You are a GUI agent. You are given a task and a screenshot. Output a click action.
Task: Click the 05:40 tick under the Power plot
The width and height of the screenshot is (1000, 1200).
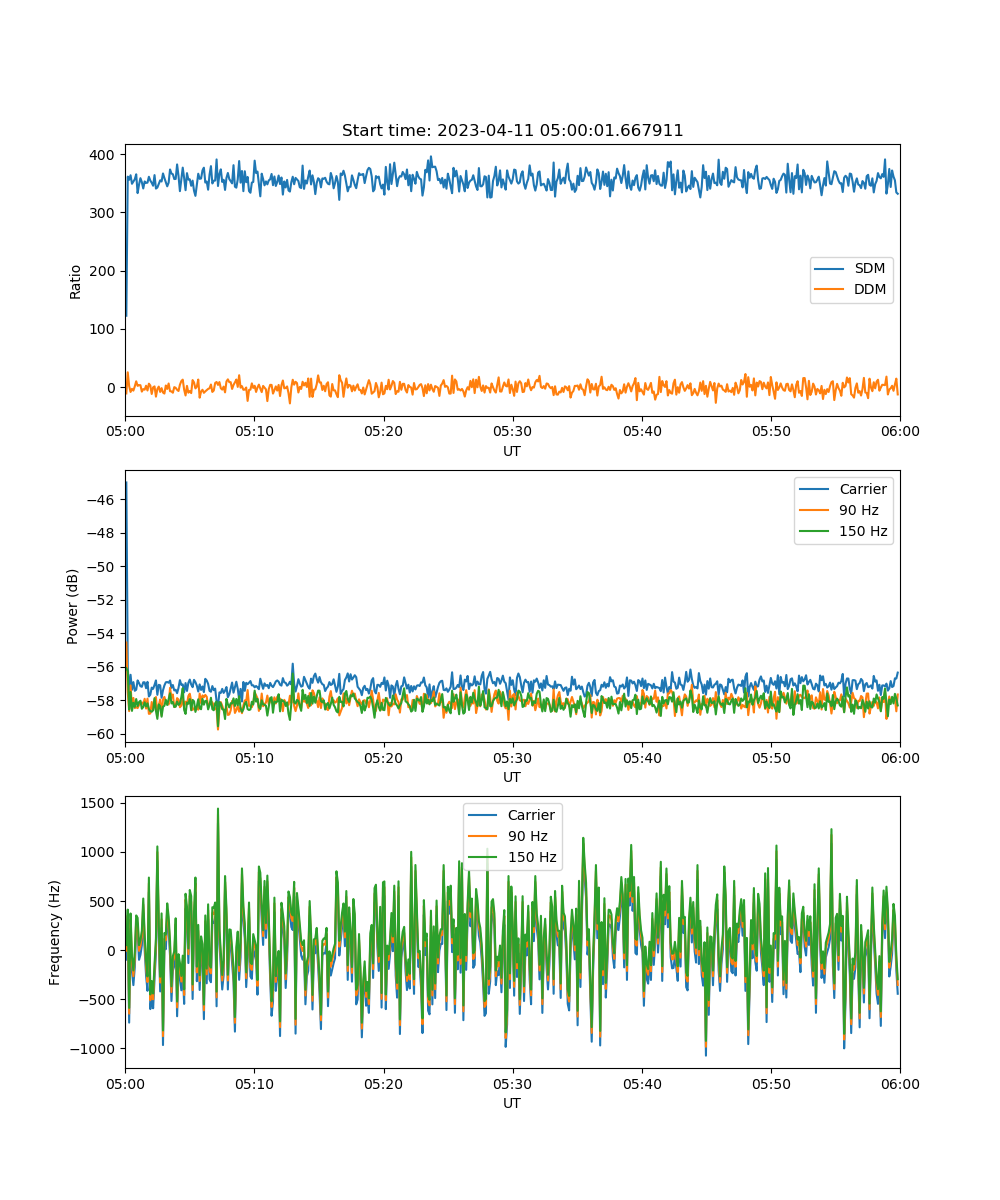click(641, 757)
